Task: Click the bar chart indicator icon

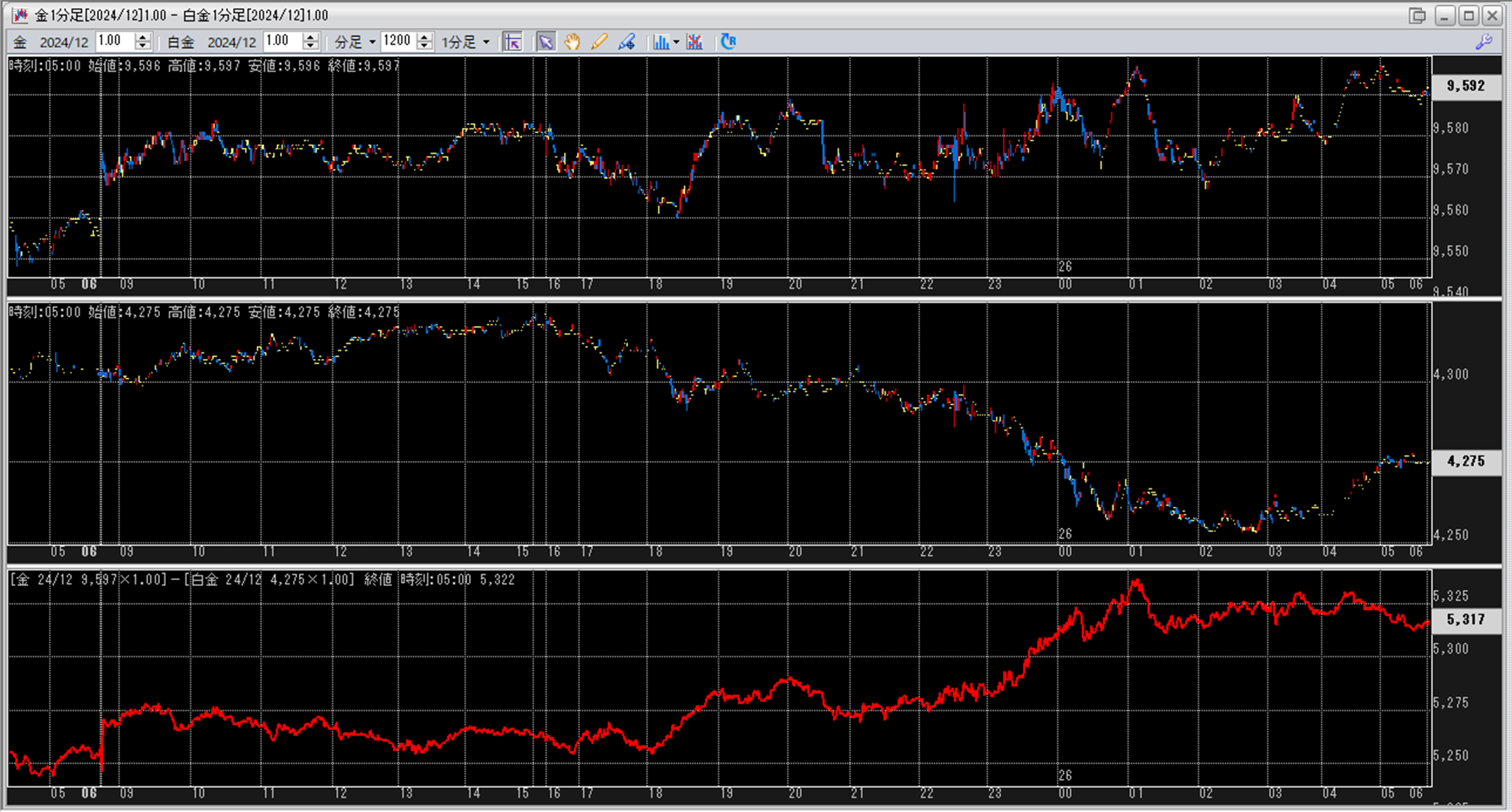Action: 661,42
